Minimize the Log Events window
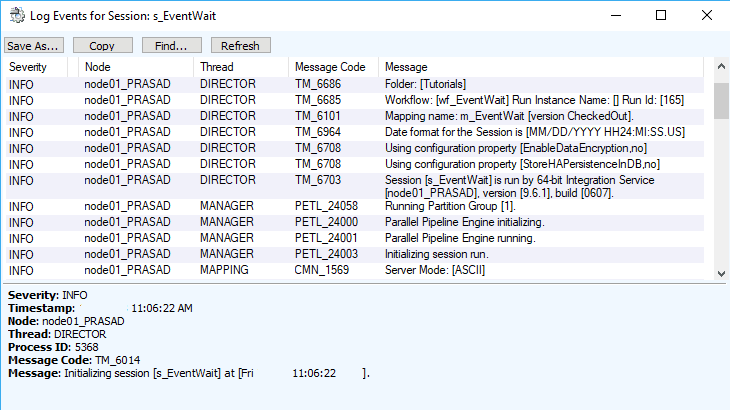This screenshot has width=730, height=410. pos(616,15)
